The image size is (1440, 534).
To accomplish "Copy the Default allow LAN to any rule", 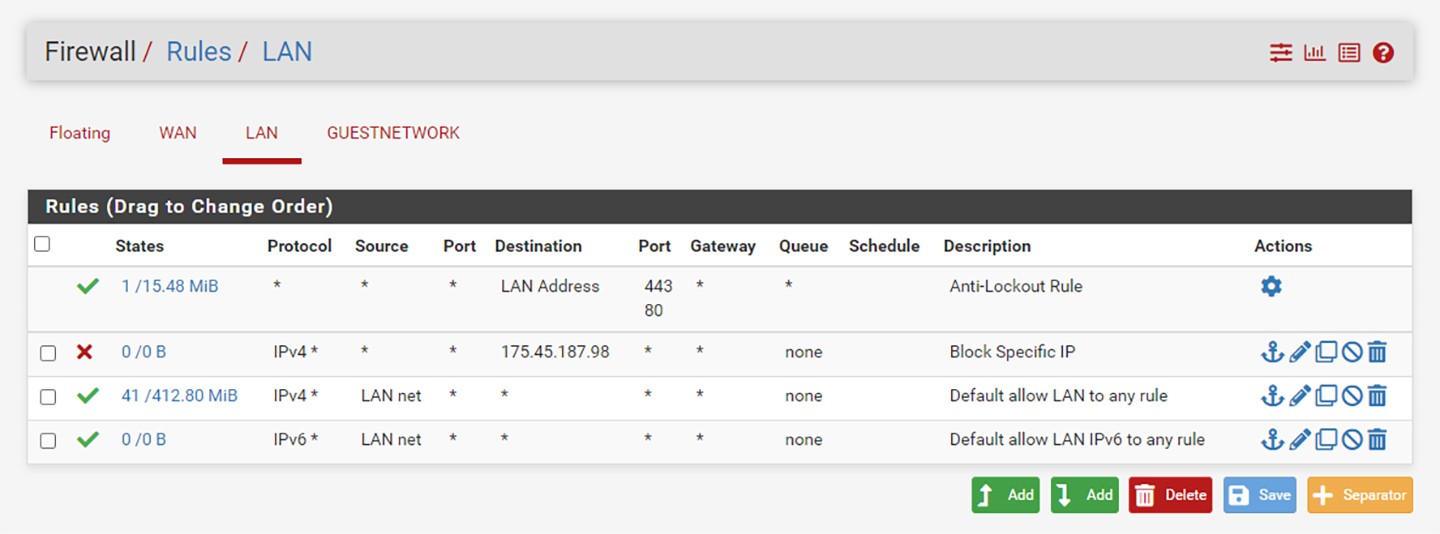I will pos(1326,396).
